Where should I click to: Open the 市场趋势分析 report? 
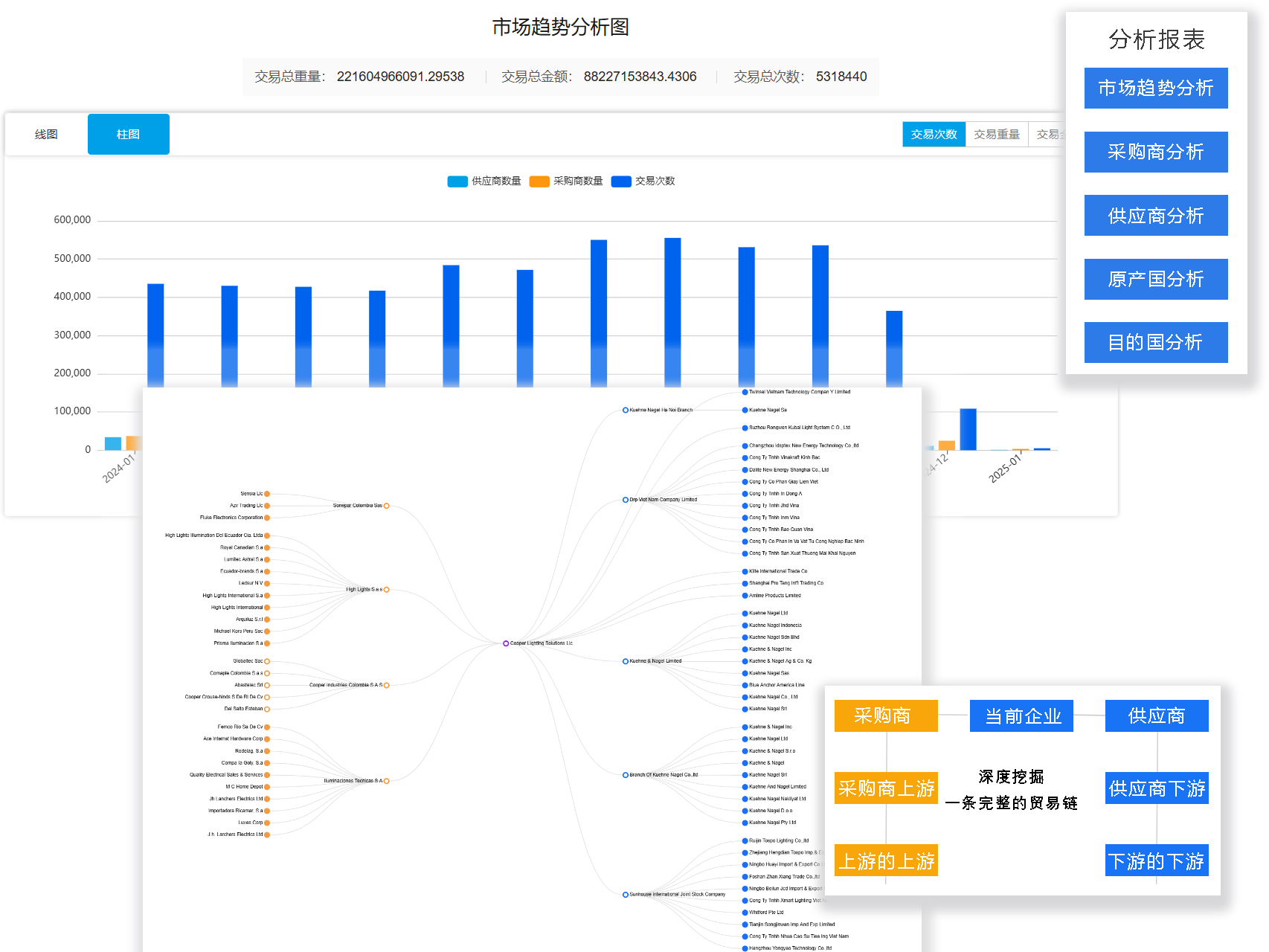click(x=1155, y=88)
